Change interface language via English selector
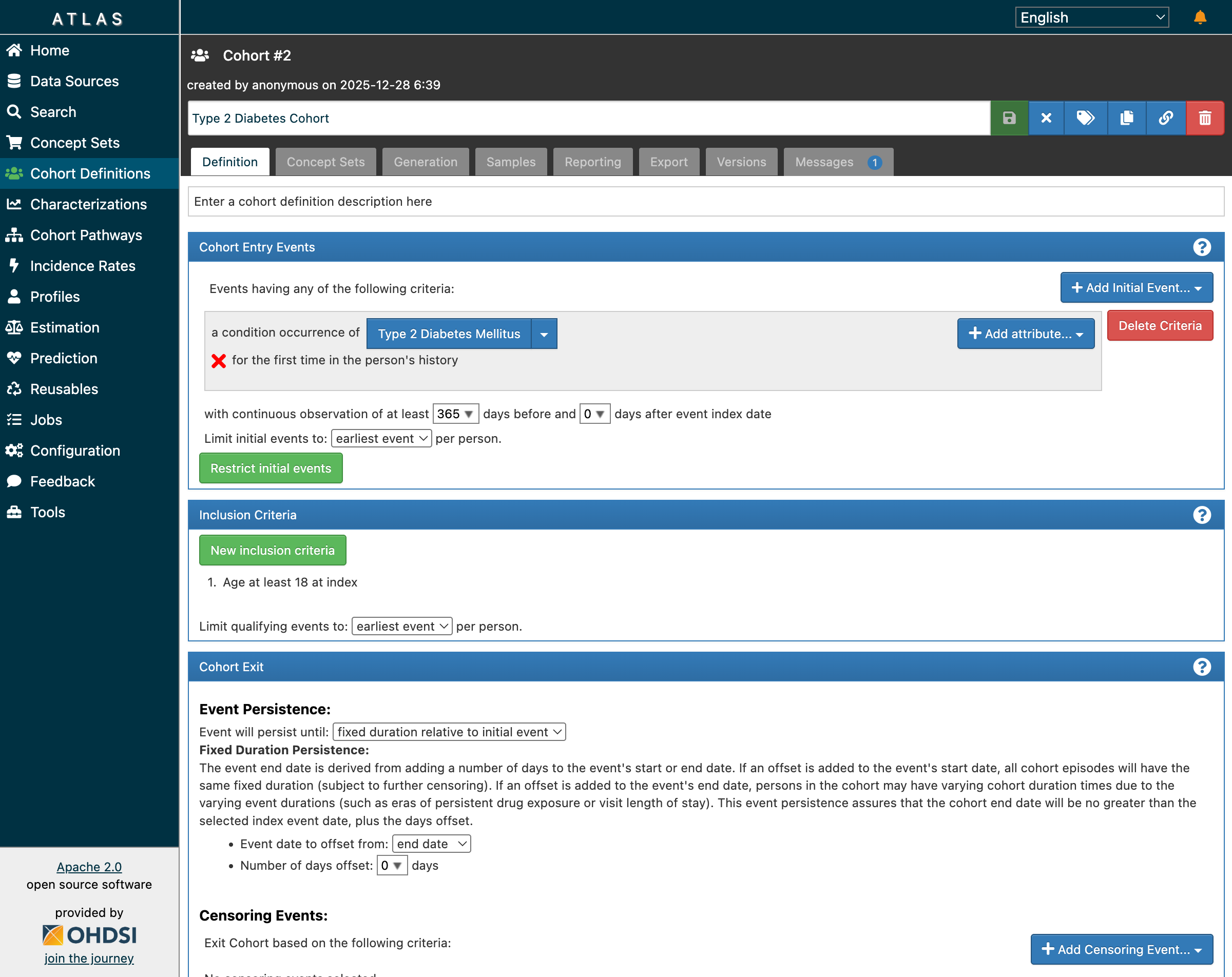The width and height of the screenshot is (1232, 977). click(1091, 17)
